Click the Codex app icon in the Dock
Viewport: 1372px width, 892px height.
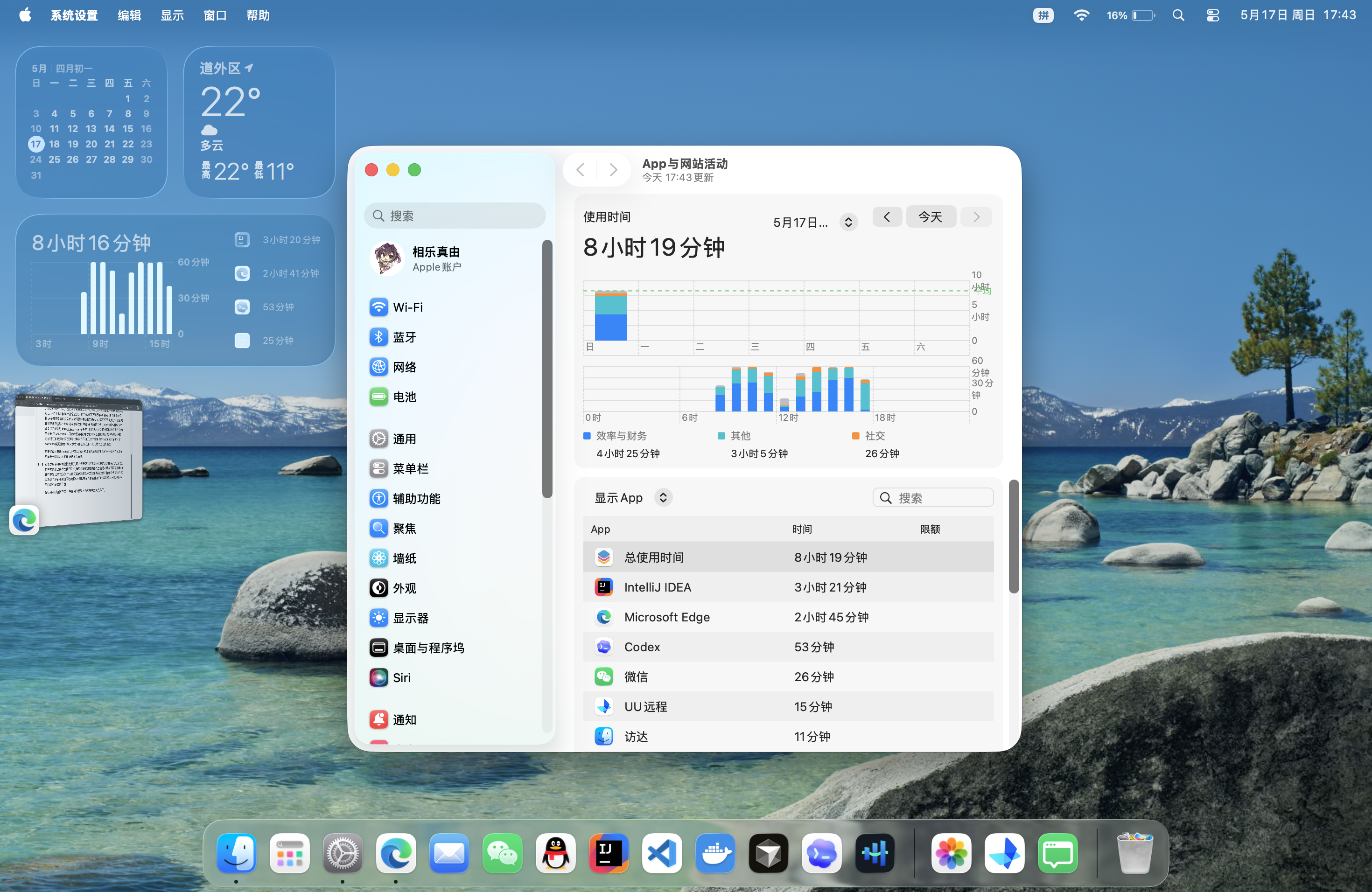click(821, 853)
